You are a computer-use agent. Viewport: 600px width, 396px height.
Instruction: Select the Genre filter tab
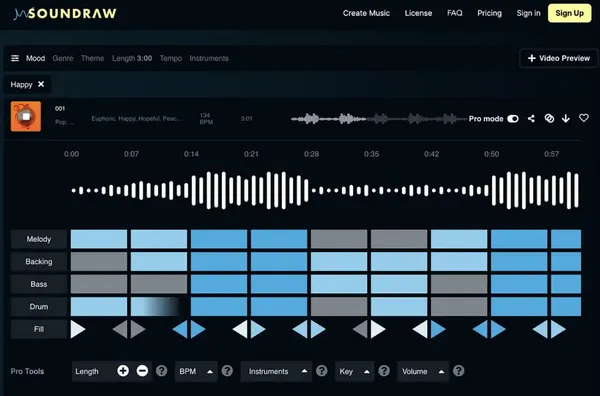[x=63, y=58]
